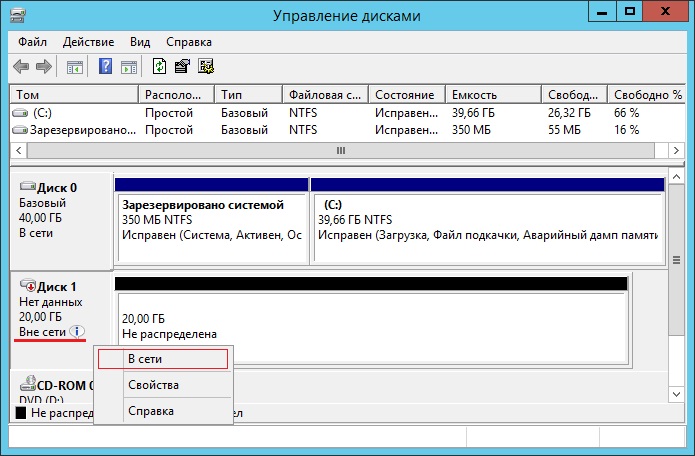Open the Properties toolbar icon
695x456 pixels.
182,67
